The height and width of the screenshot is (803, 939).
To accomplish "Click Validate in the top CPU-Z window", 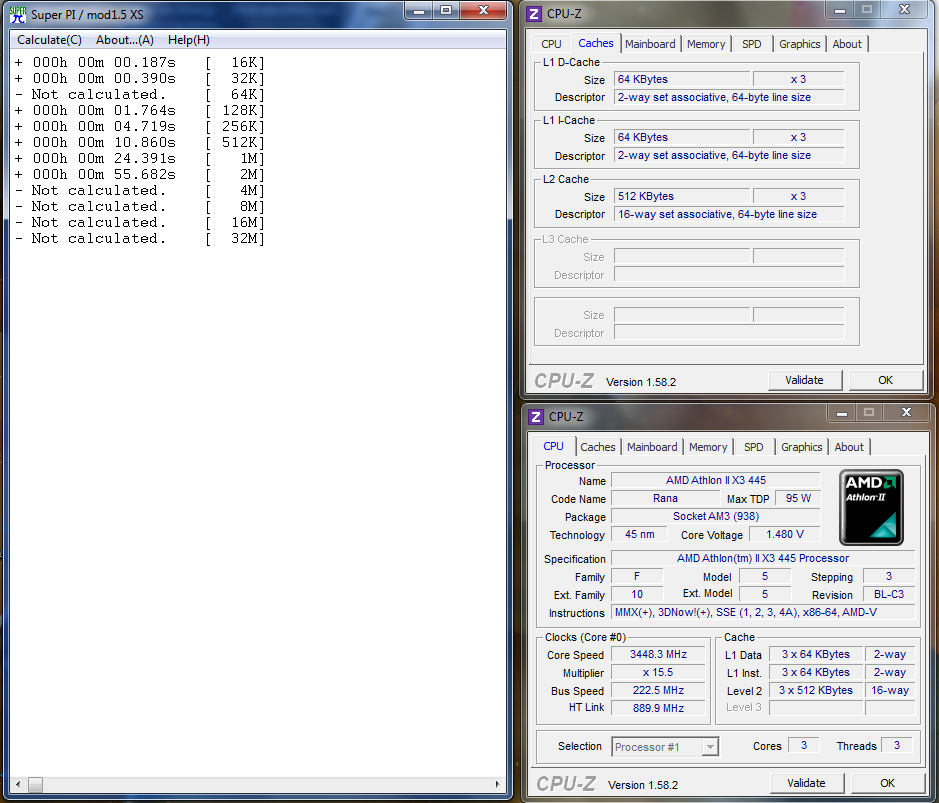I will [804, 380].
